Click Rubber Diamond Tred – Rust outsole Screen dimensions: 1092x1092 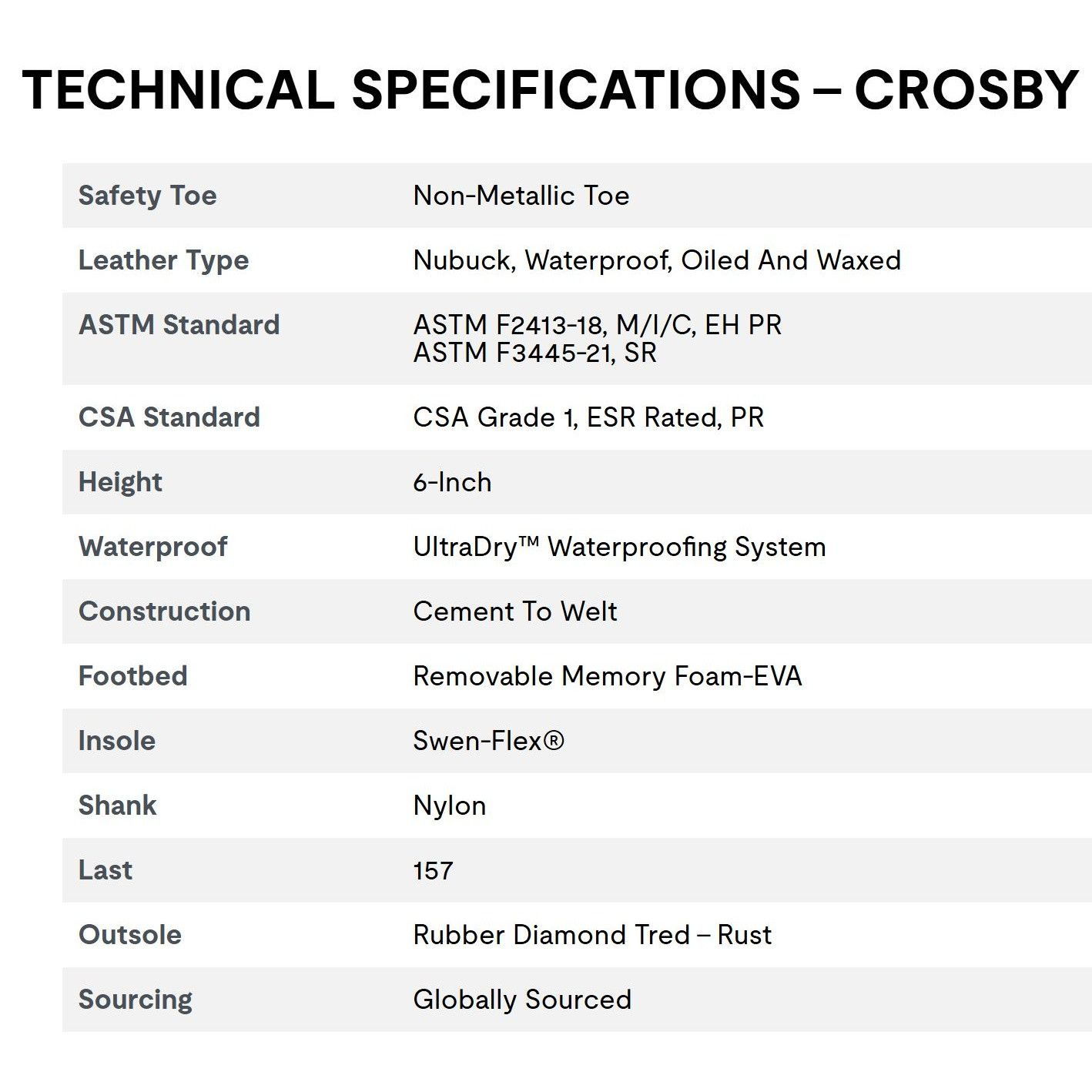(592, 935)
